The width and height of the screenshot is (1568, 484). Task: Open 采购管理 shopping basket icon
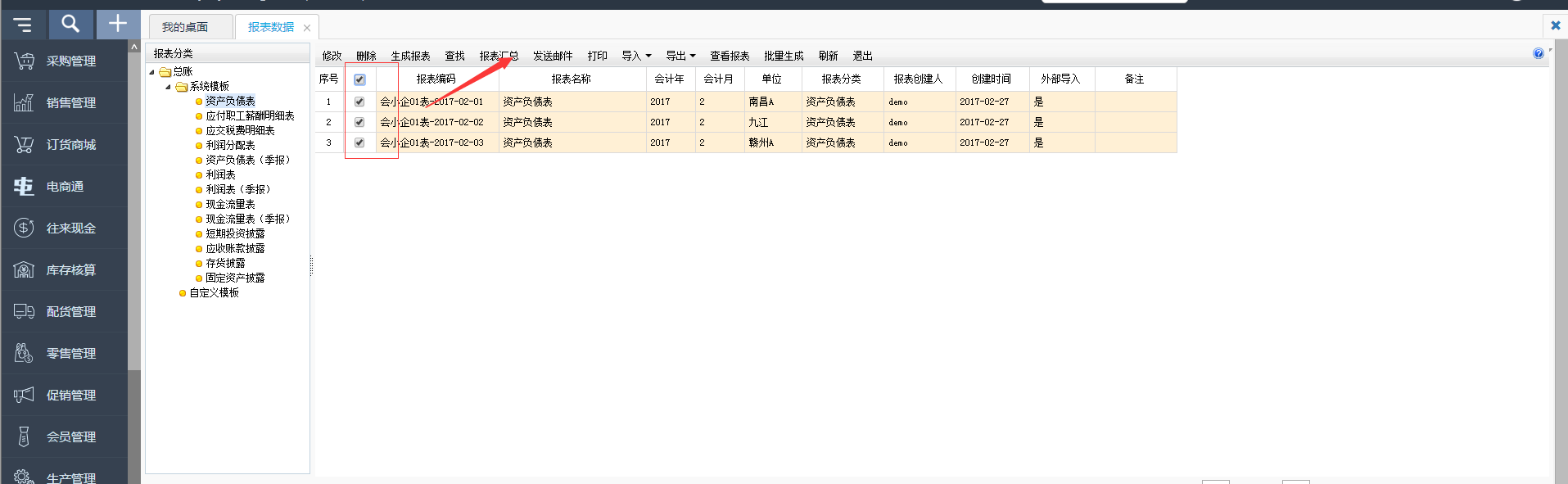coord(24,61)
